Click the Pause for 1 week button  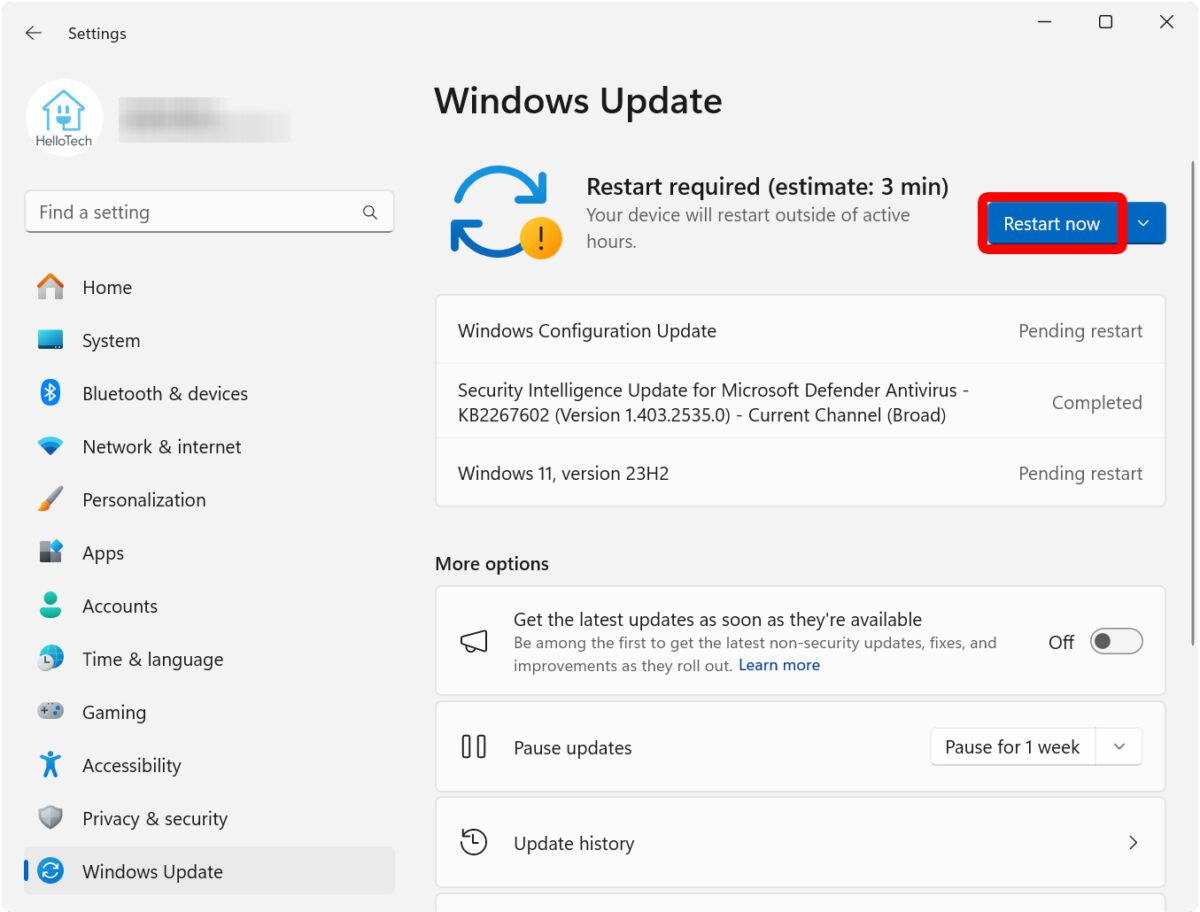1012,747
